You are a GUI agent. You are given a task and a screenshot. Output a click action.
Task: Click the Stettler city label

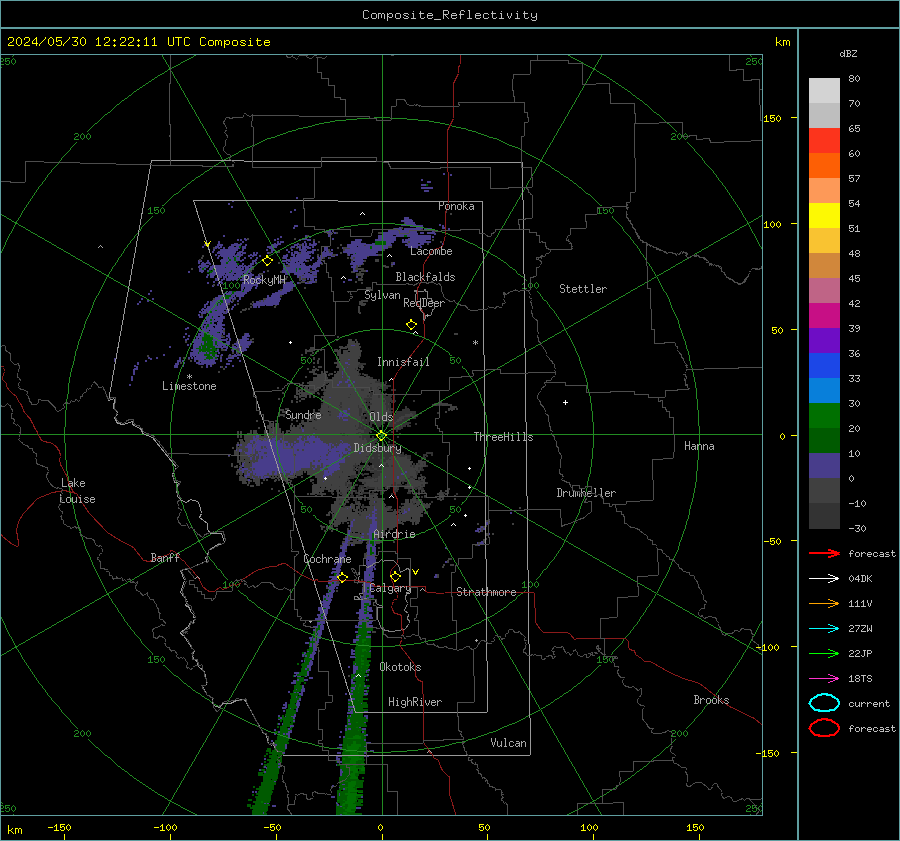point(583,289)
